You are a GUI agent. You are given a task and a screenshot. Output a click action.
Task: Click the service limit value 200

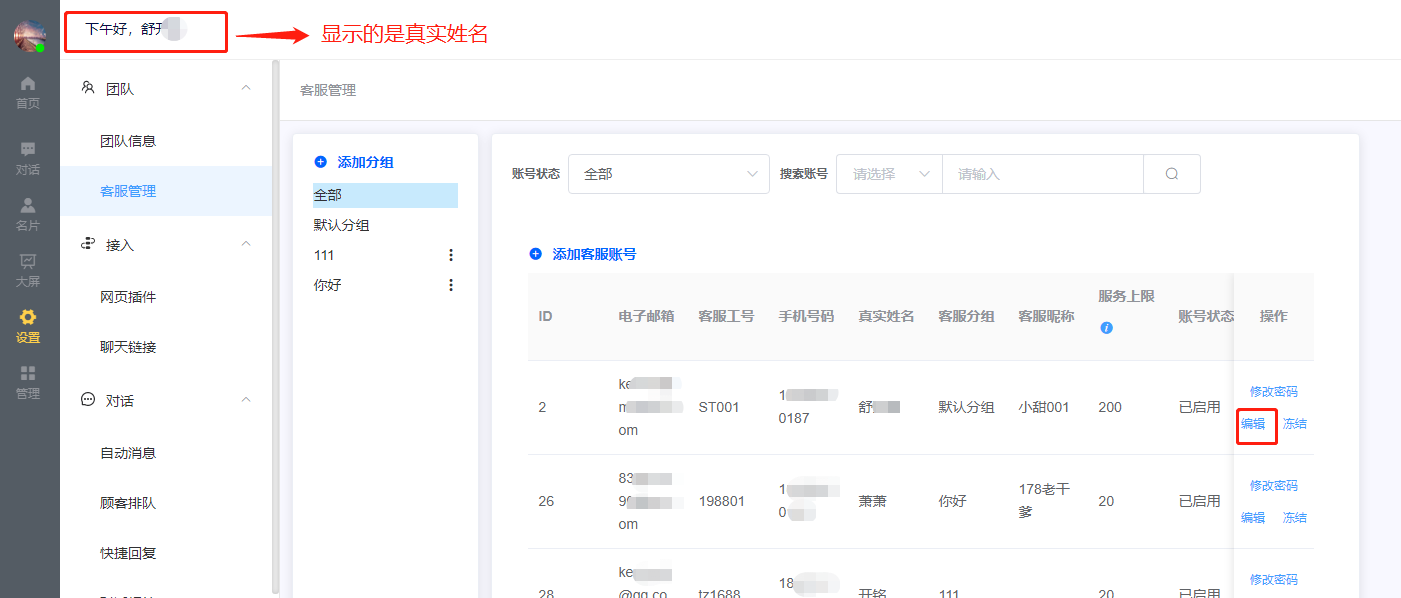tap(1110, 407)
